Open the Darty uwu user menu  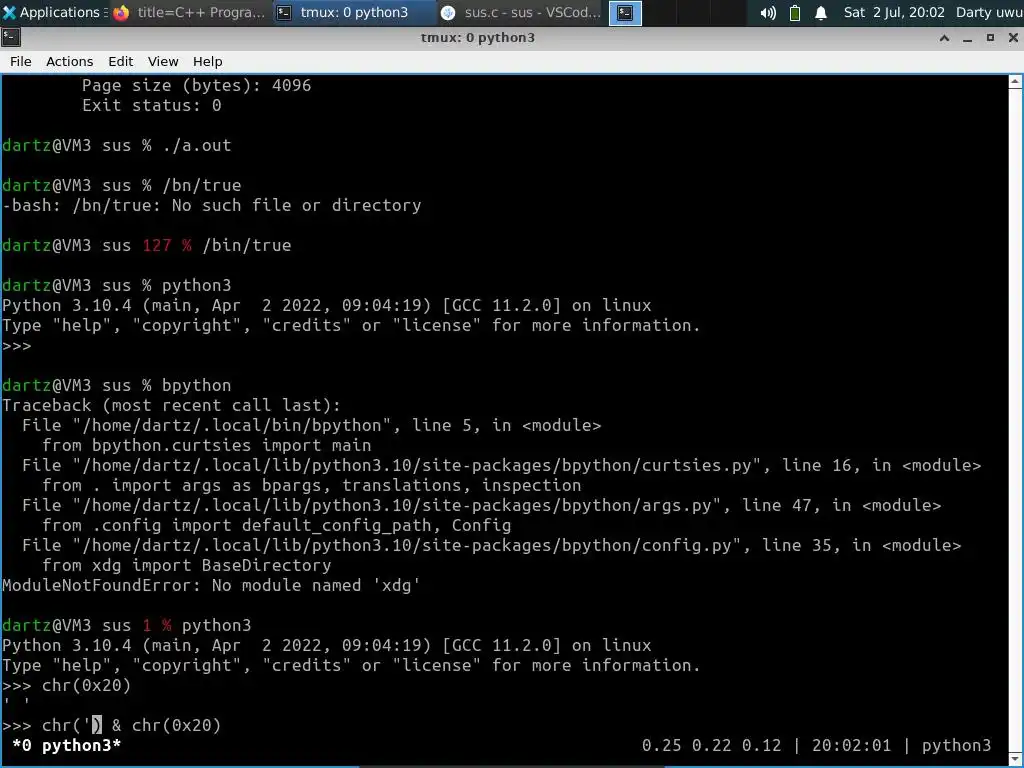point(989,12)
